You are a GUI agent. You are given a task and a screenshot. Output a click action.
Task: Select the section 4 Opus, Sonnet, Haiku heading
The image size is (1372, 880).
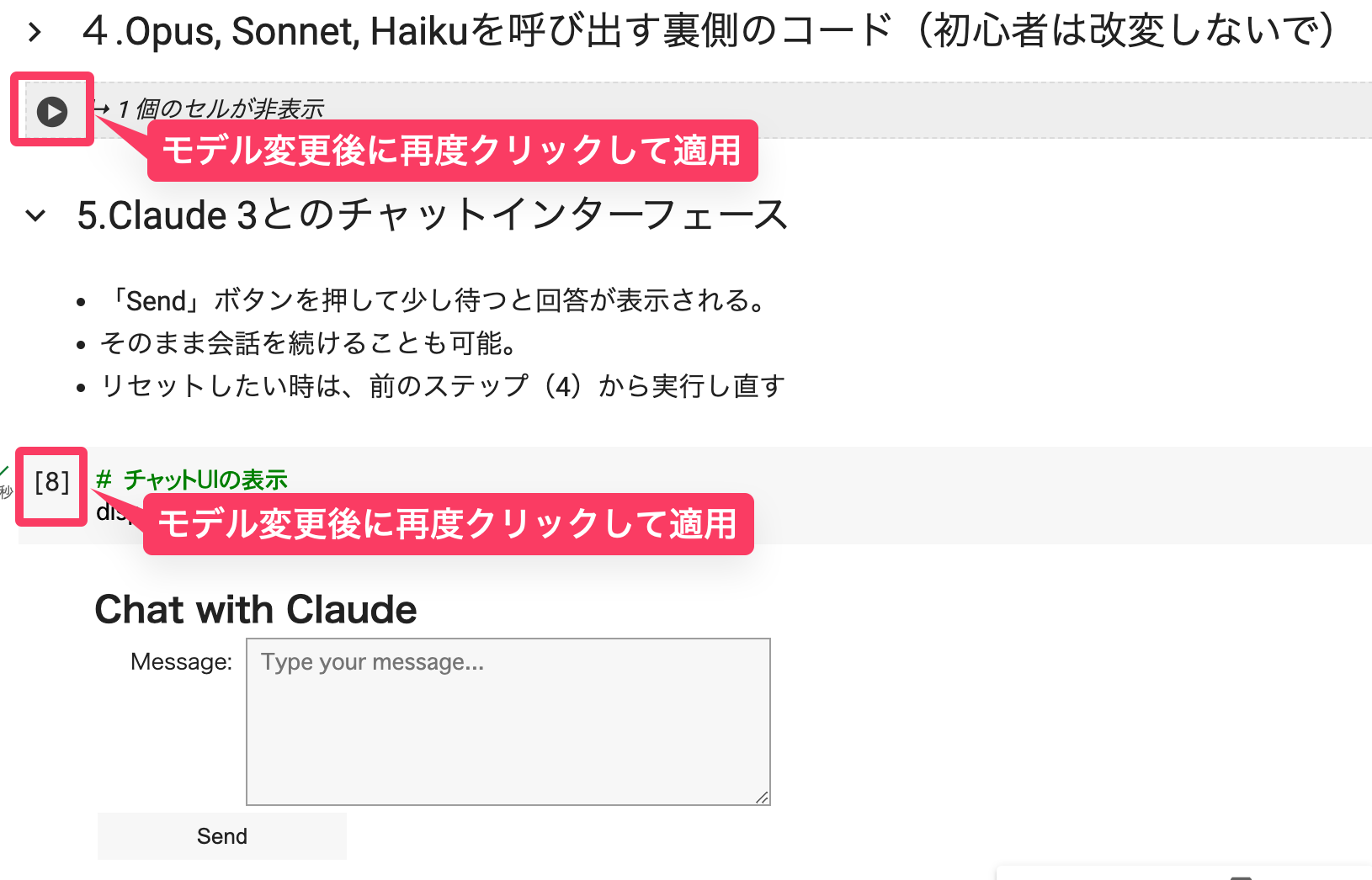(707, 32)
